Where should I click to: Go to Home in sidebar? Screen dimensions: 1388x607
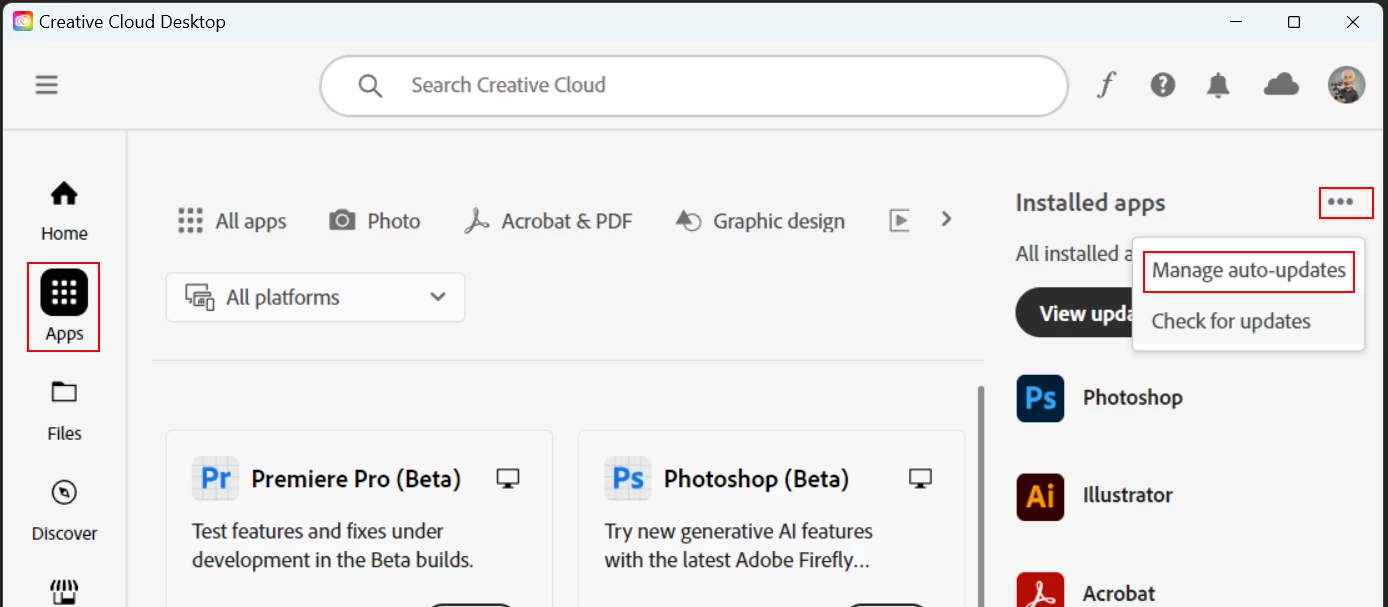click(64, 211)
